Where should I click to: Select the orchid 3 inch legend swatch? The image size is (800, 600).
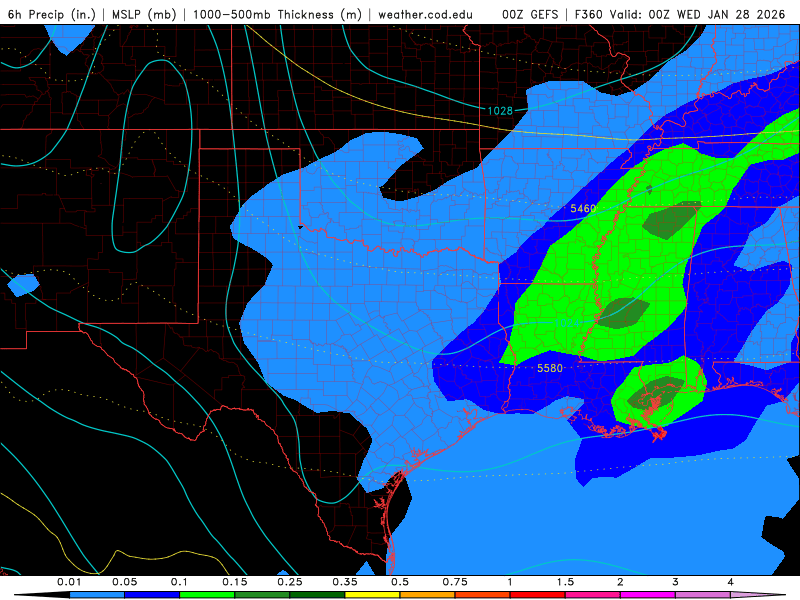point(703,595)
